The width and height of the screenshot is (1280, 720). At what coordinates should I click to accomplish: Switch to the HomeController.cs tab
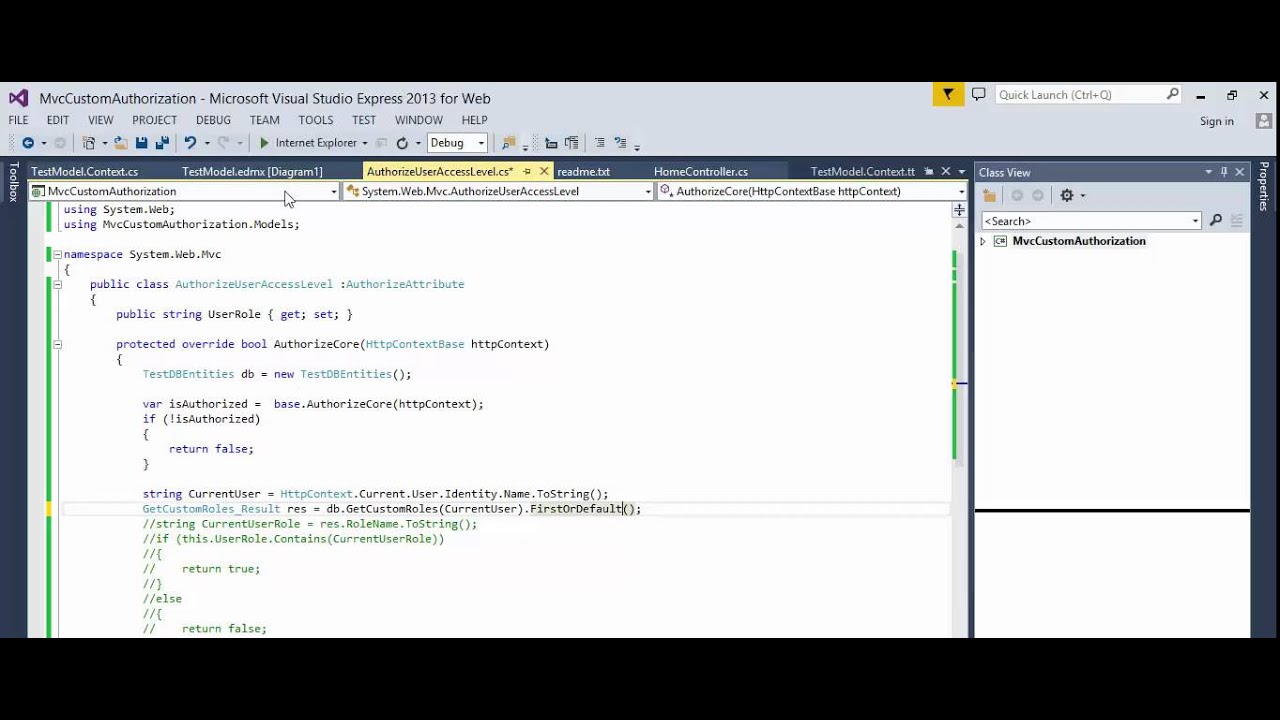click(701, 172)
